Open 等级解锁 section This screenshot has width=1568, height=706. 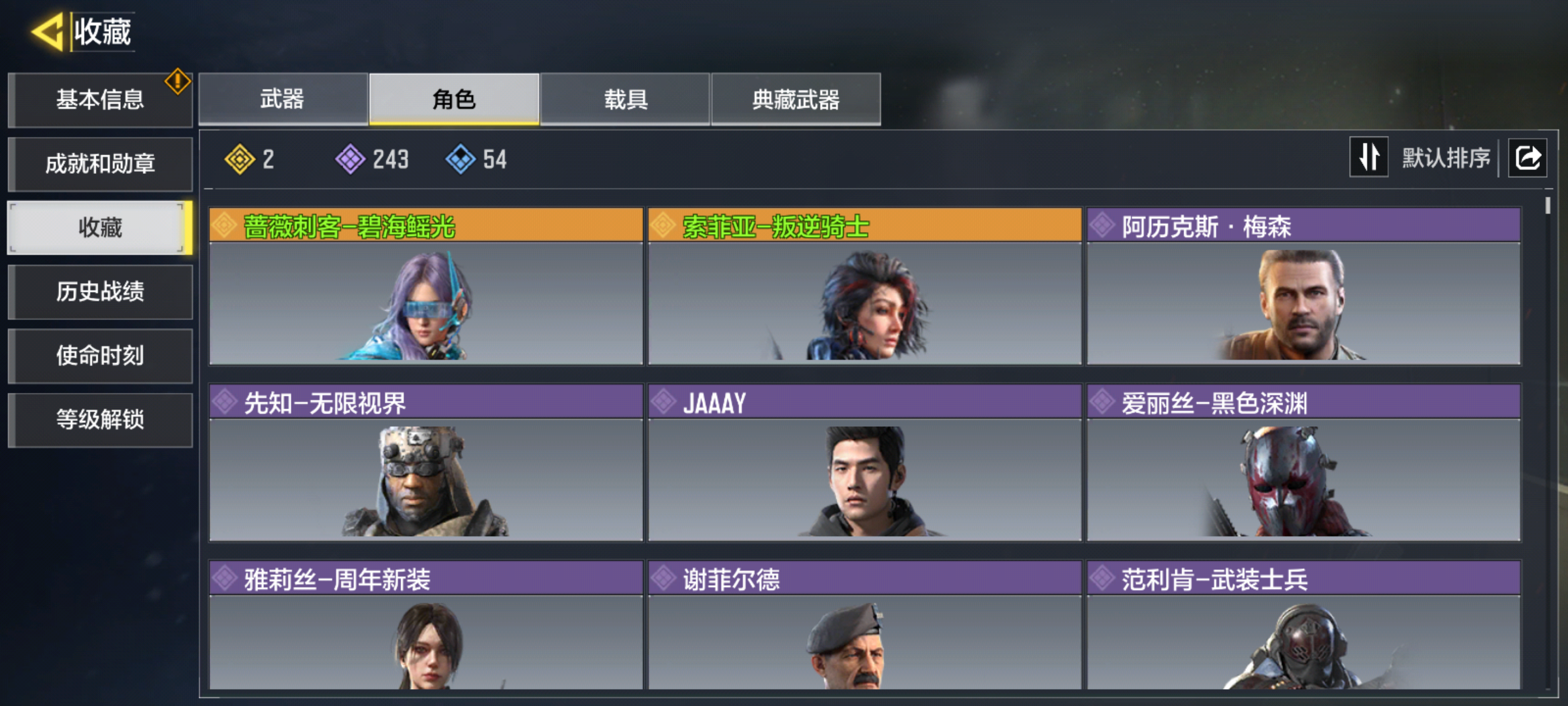click(100, 420)
